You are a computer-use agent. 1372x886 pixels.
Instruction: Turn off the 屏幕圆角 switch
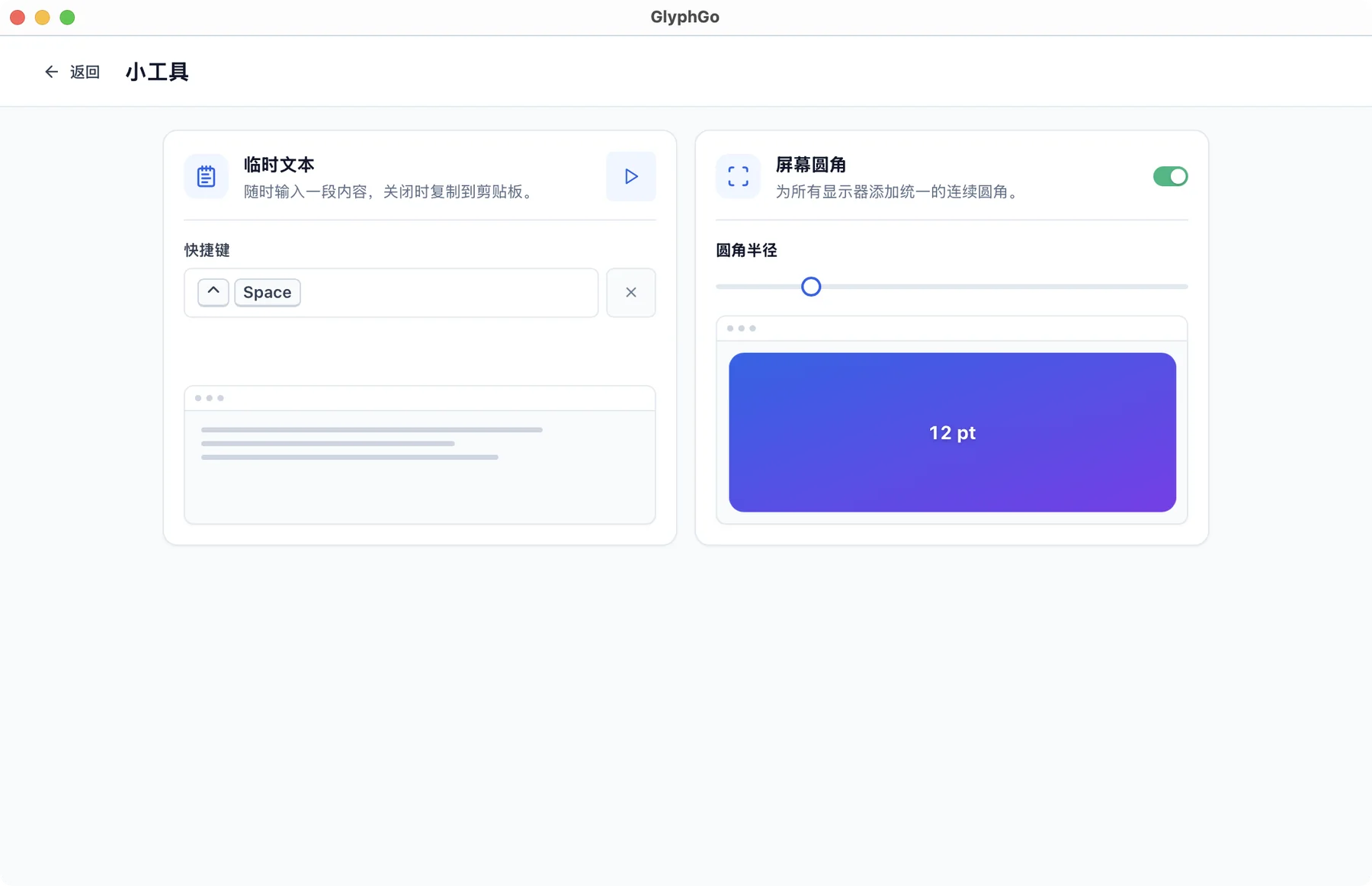point(1170,176)
